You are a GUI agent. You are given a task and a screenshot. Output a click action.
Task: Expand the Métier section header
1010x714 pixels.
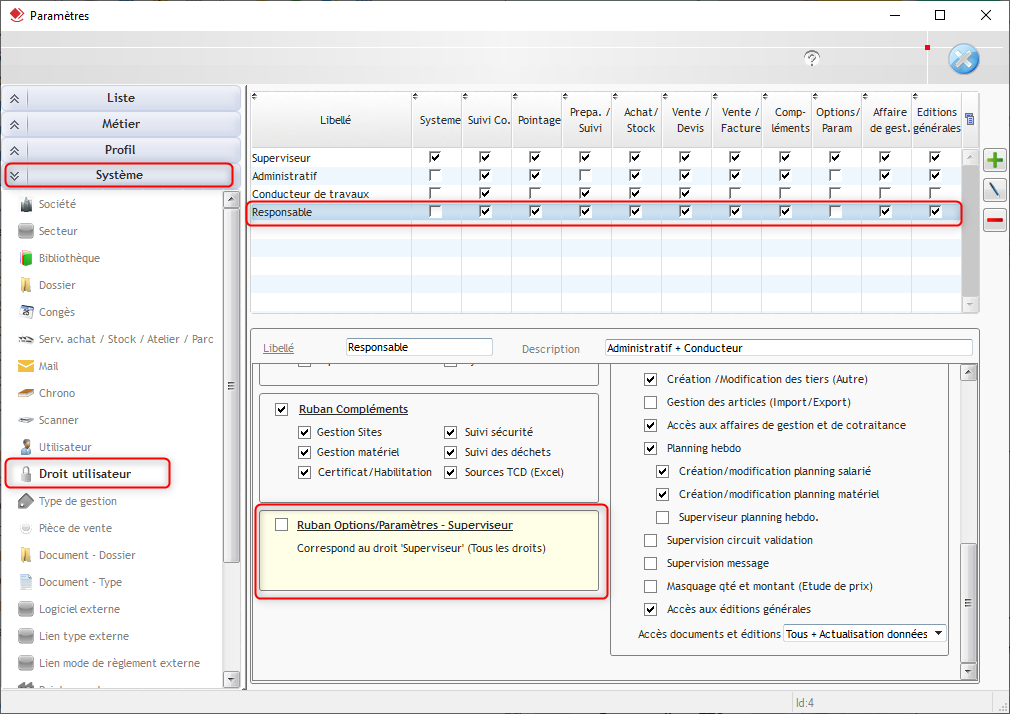(120, 124)
